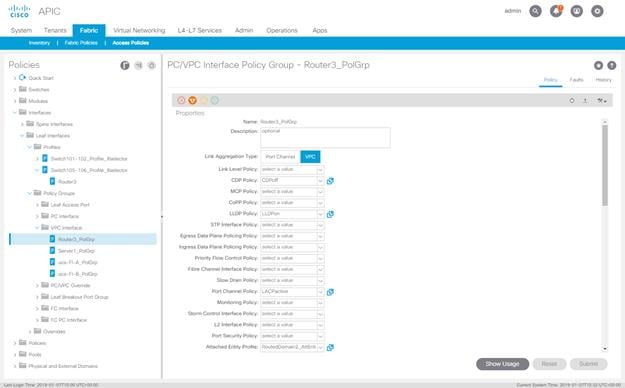The width and height of the screenshot is (625, 388).
Task: Click the download icon in properties toolbar
Action: coord(585,101)
